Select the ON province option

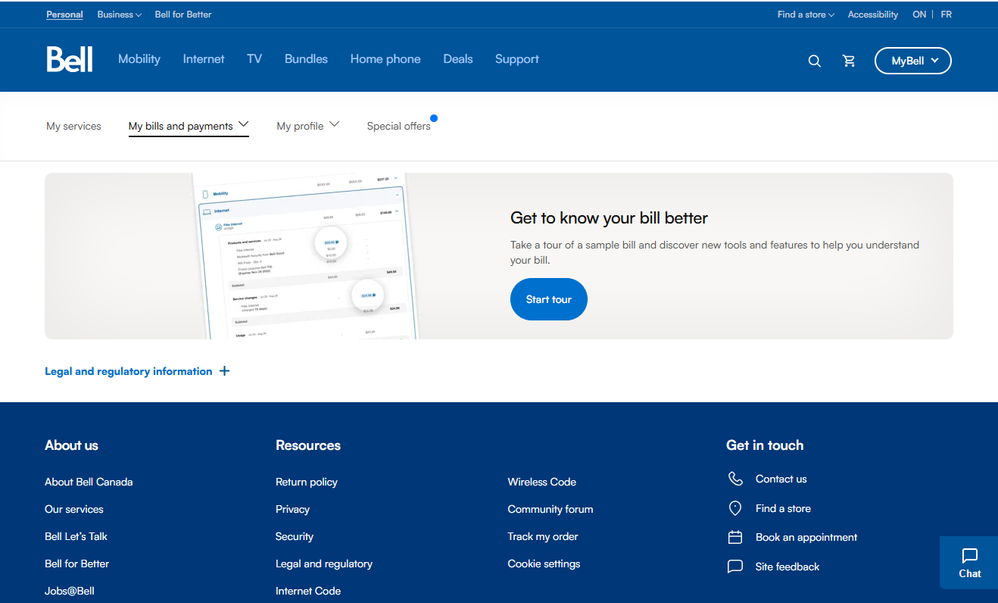919,15
